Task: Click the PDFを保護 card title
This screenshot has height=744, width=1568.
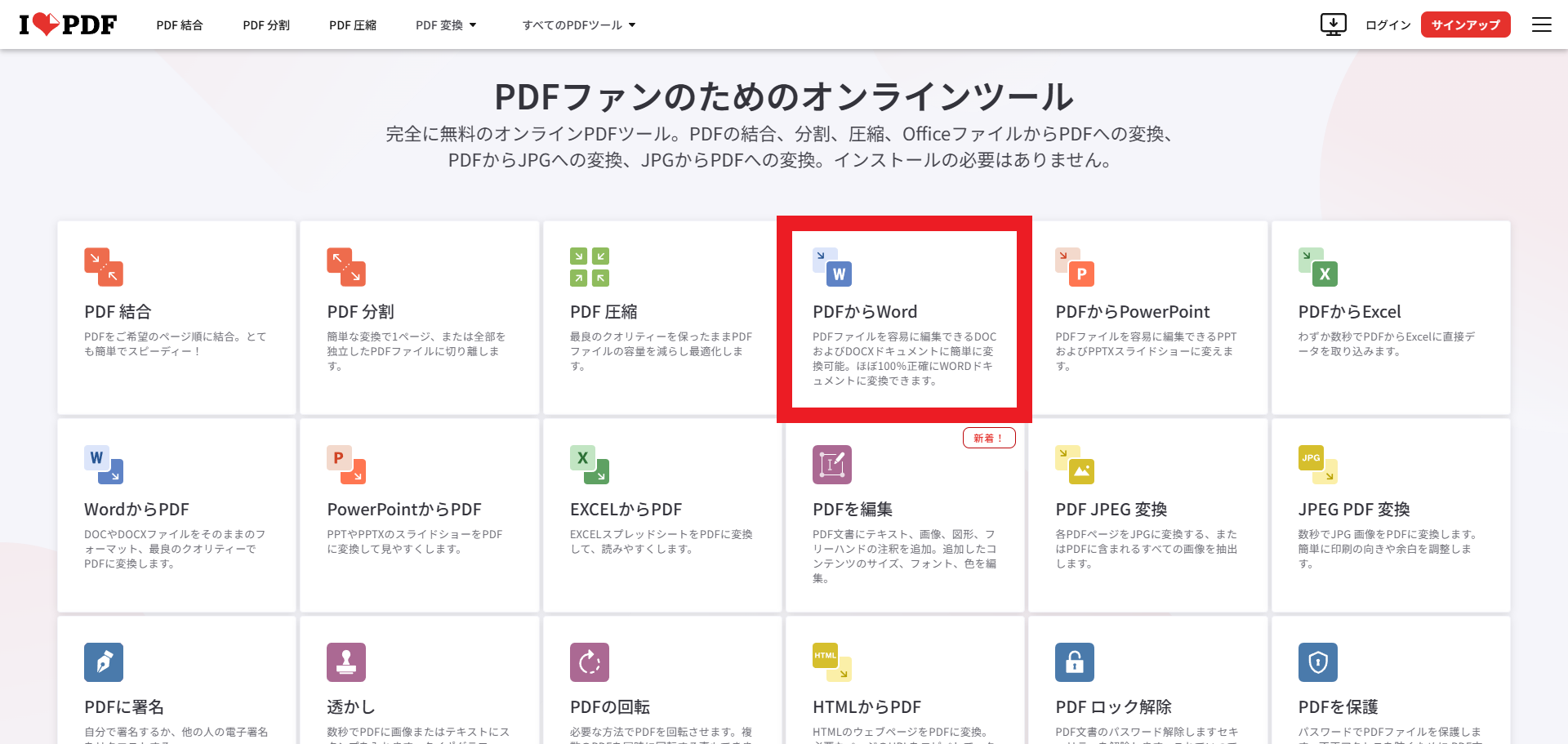Action: click(1339, 707)
